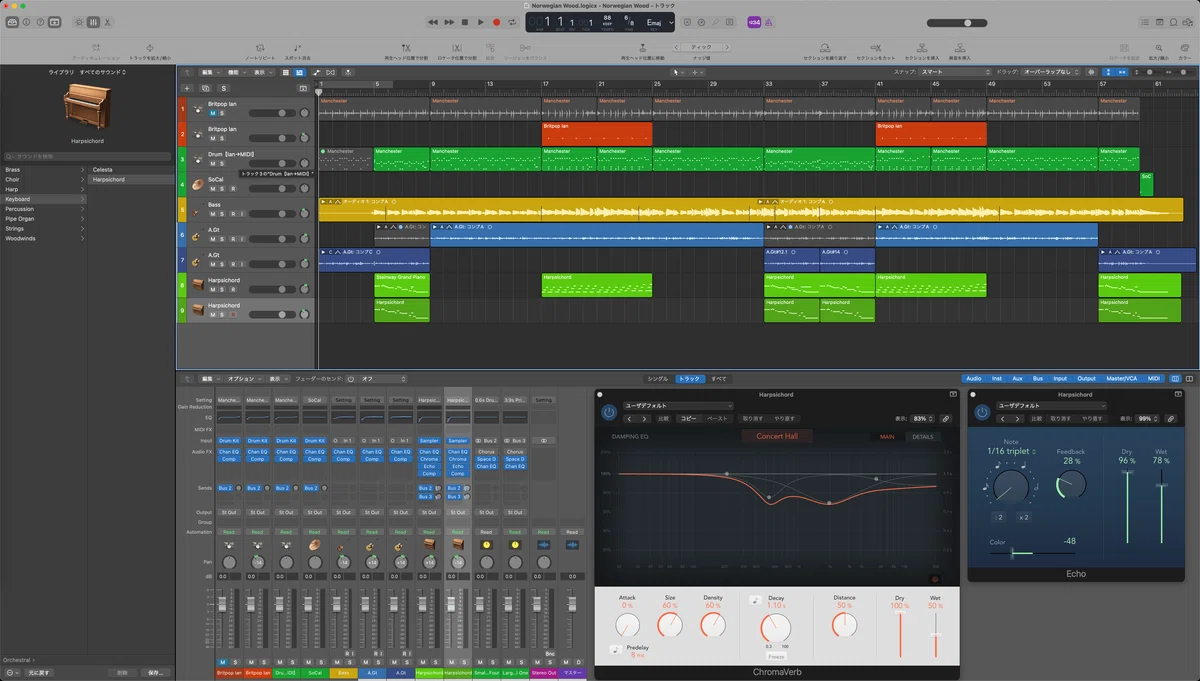Screen dimensions: 1200x681
Task: Click Cut Section (セクションをカット) toolbar icon
Action: click(x=876, y=52)
